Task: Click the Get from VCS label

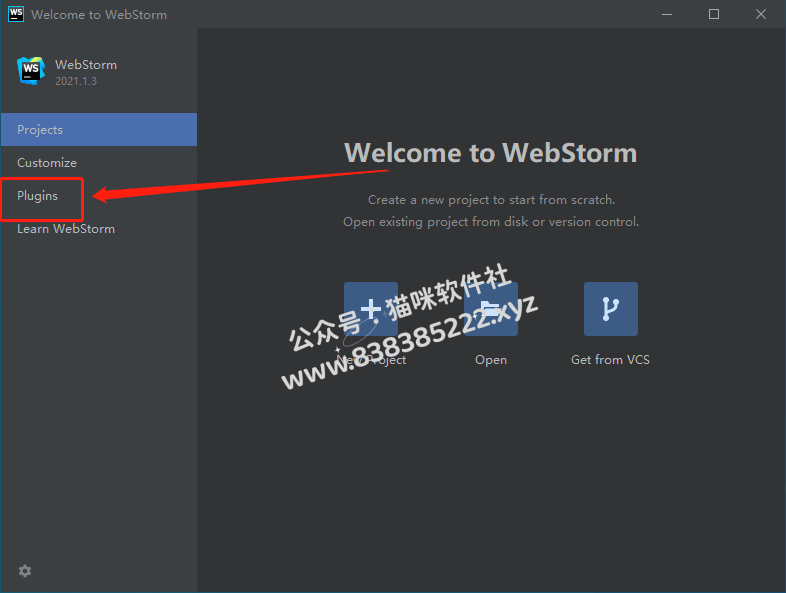Action: tap(610, 360)
